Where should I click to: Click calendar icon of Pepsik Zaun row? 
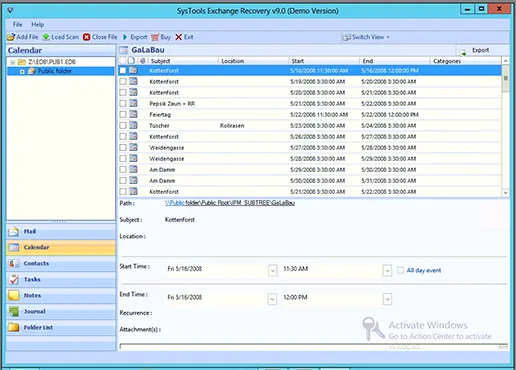point(133,103)
